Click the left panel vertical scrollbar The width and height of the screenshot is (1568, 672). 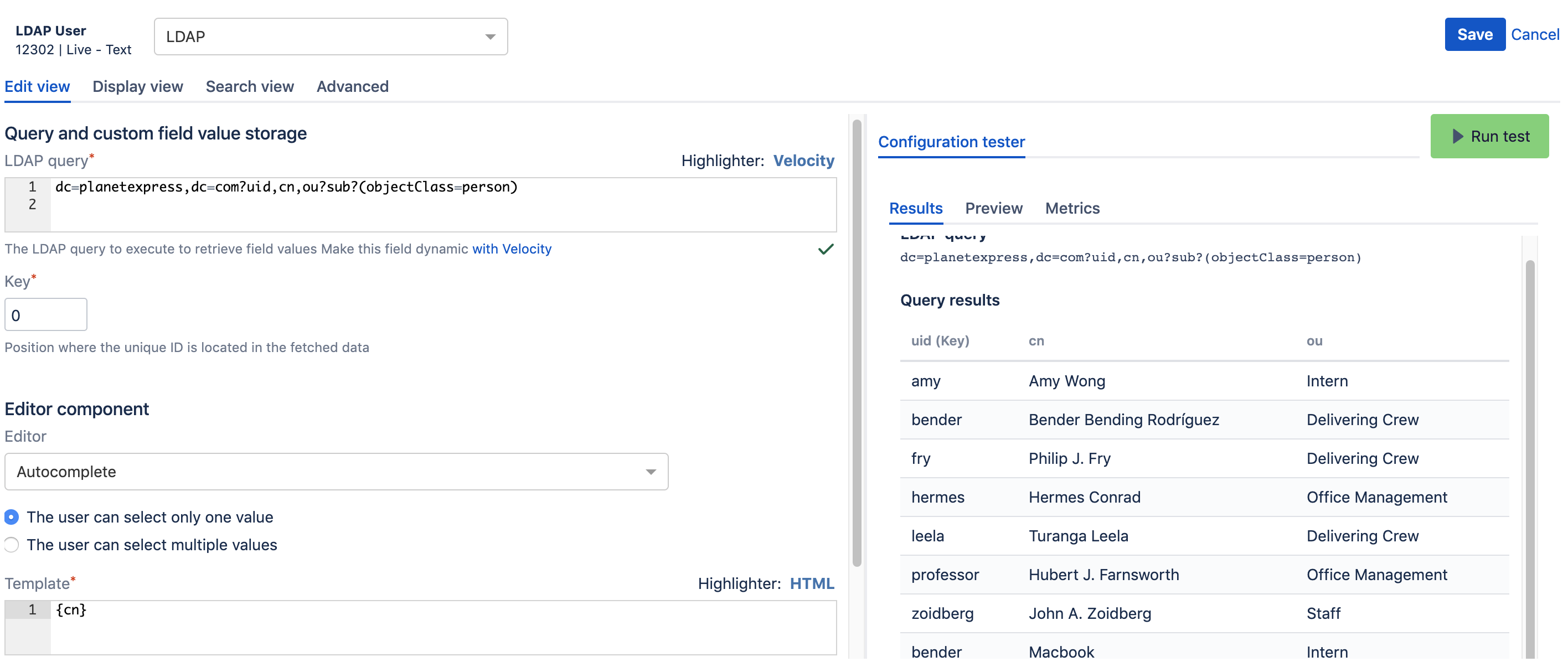click(857, 341)
